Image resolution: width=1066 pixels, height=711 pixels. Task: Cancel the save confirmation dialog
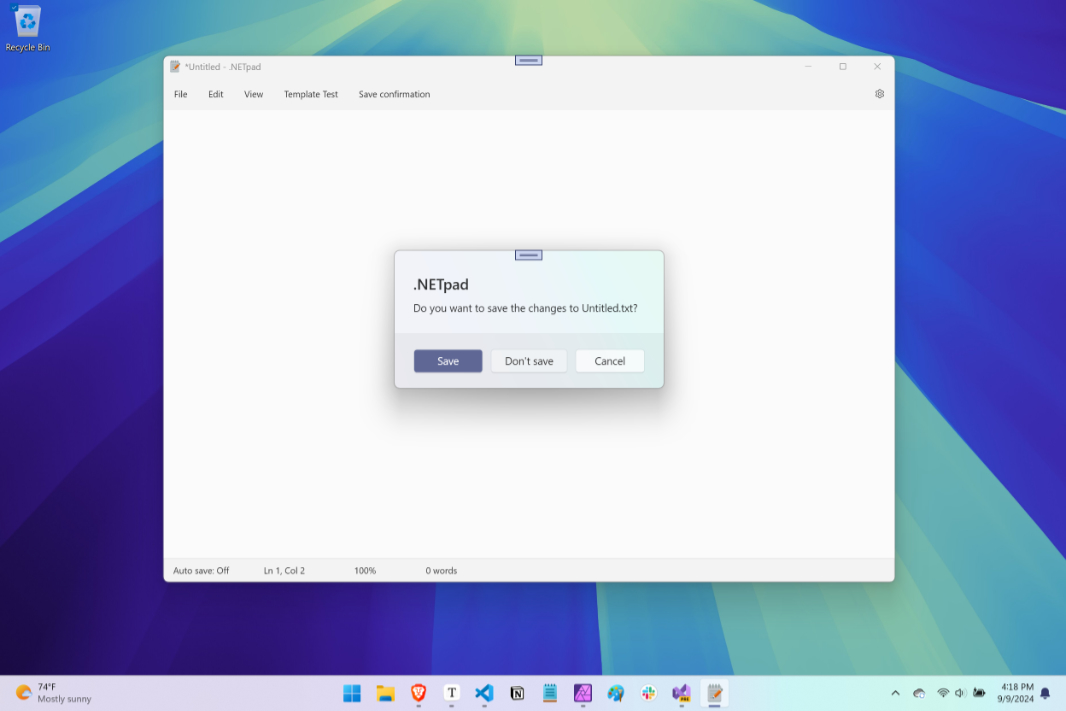point(610,361)
